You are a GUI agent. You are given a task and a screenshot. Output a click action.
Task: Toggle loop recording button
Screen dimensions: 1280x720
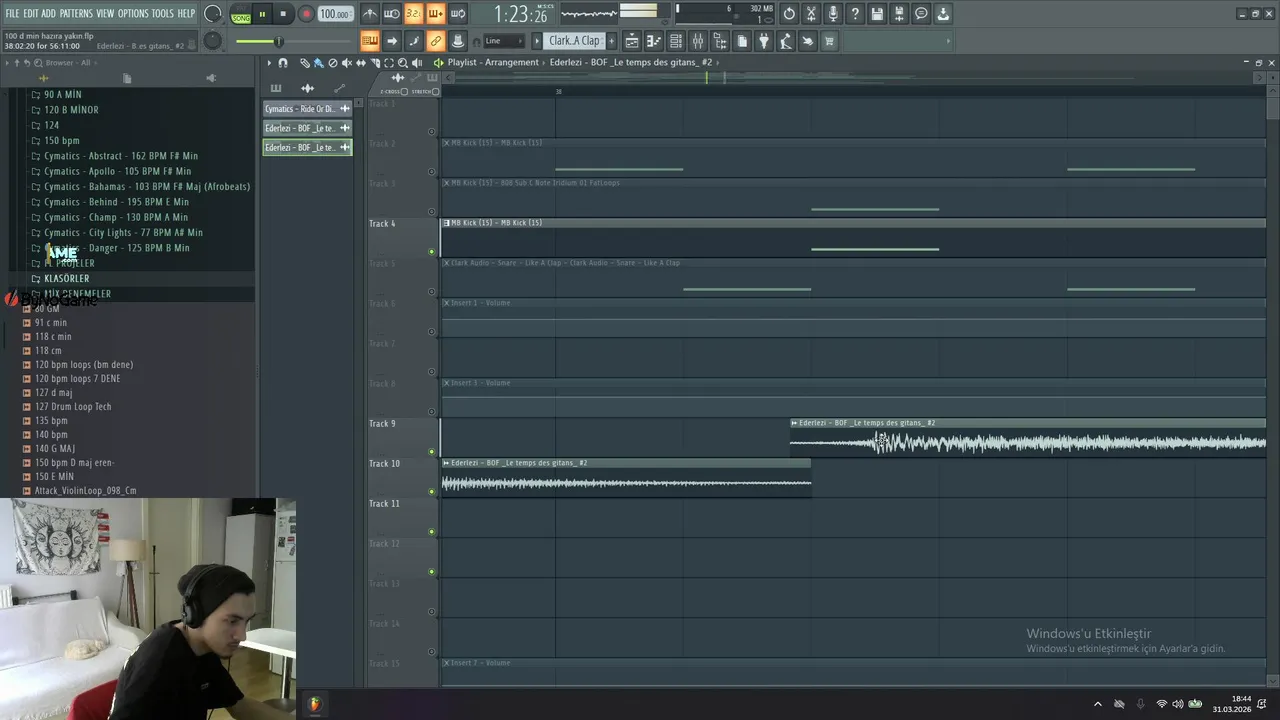point(458,14)
